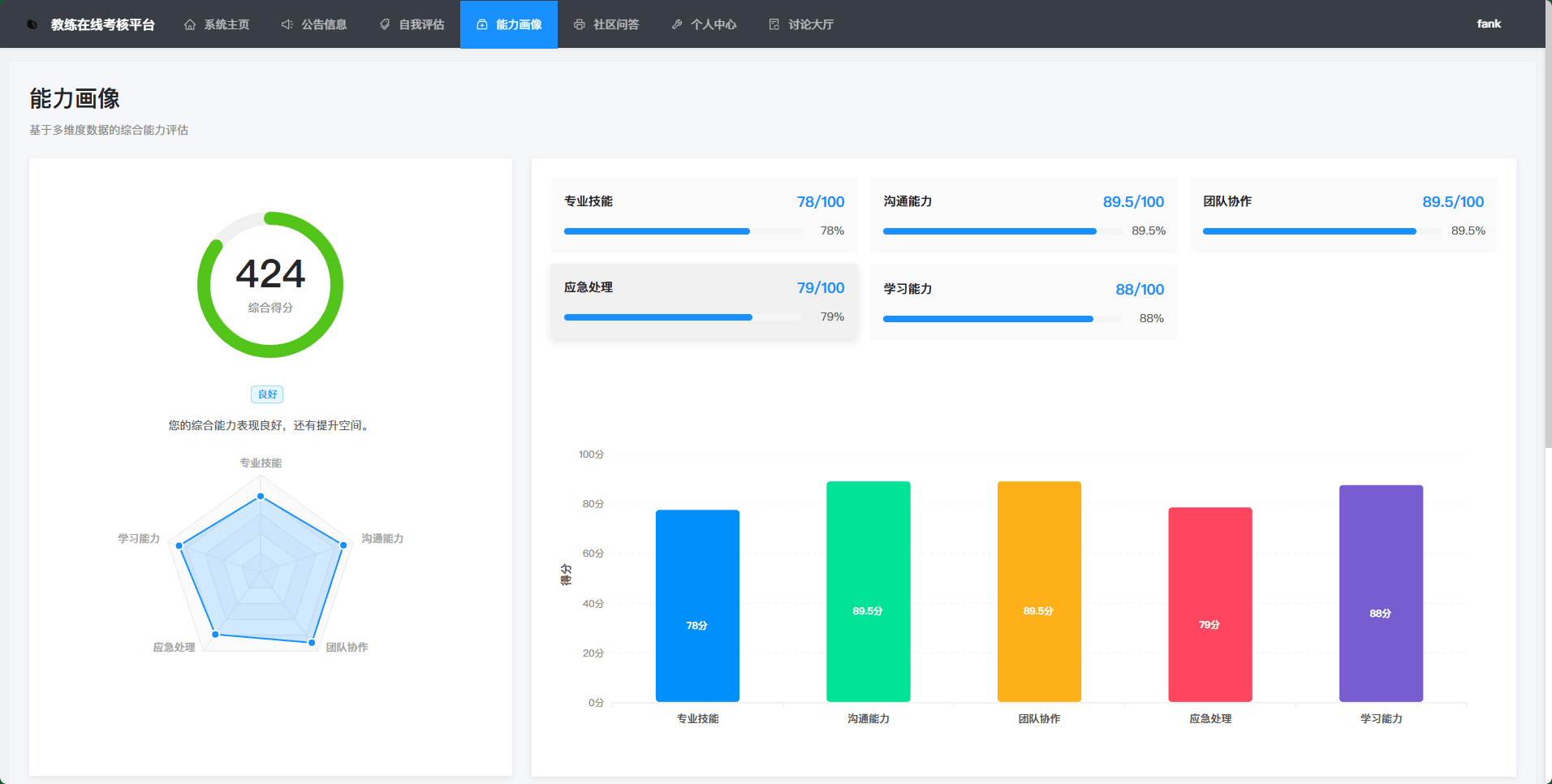The height and width of the screenshot is (784, 1552).
Task: Click the platform logo icon
Action: point(32,24)
